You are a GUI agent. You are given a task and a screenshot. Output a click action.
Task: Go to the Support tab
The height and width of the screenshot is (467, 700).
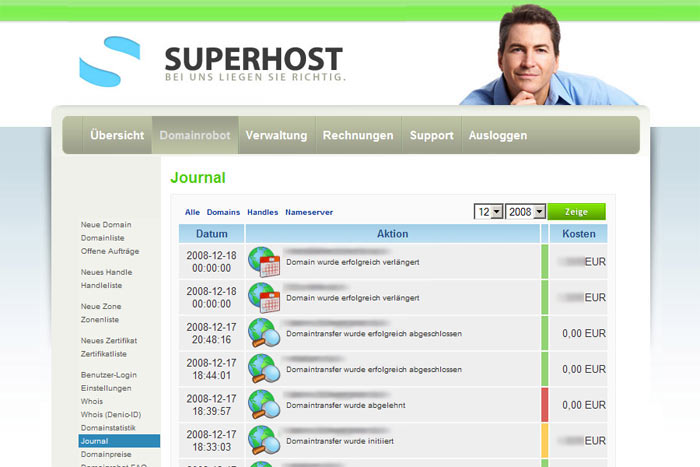[x=431, y=135]
